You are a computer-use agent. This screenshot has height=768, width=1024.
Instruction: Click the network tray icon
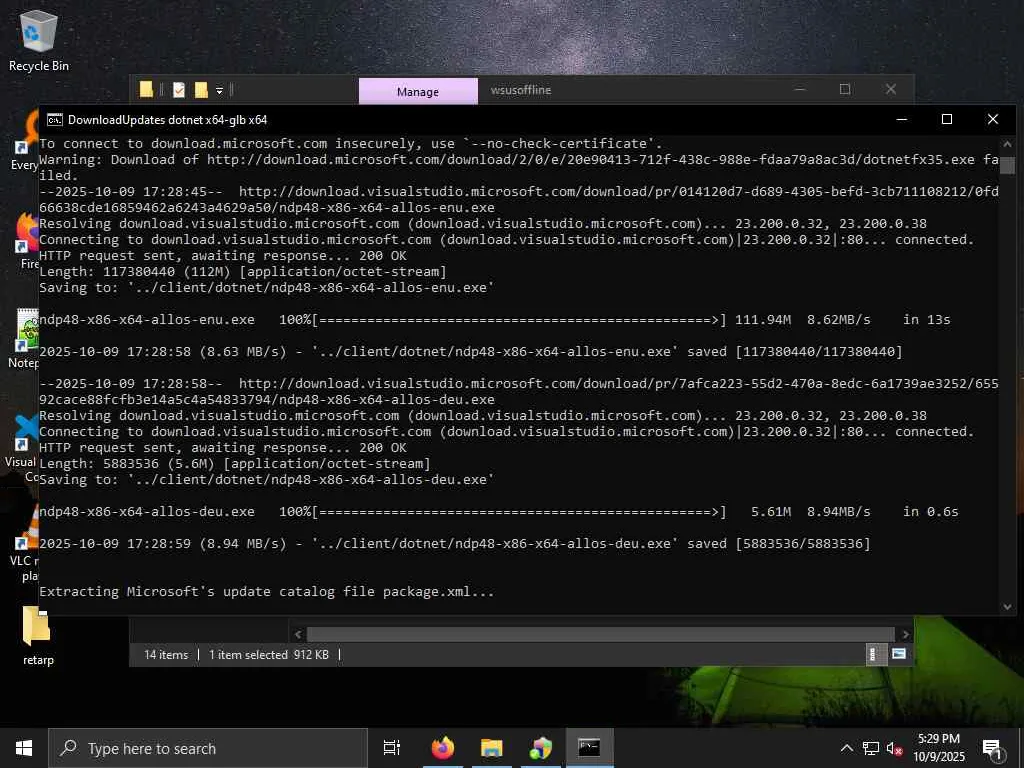(x=871, y=748)
